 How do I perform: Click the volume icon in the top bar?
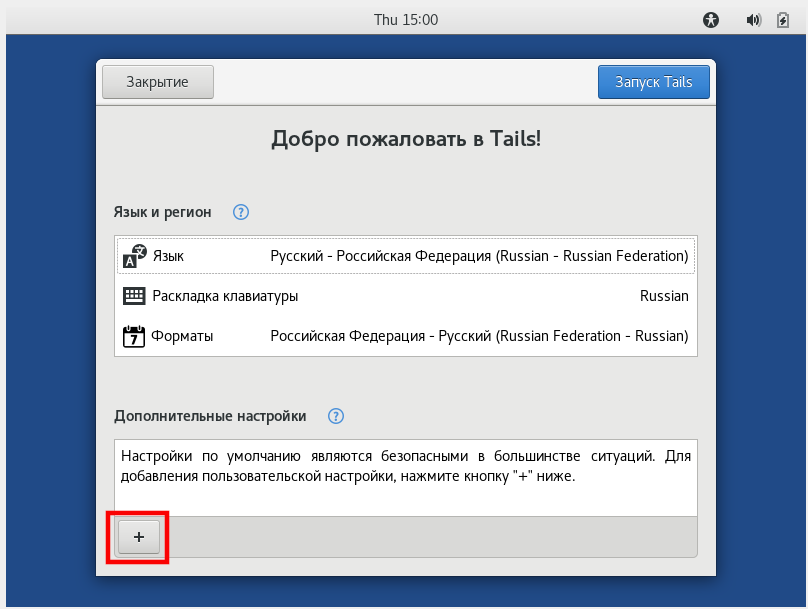coord(754,19)
